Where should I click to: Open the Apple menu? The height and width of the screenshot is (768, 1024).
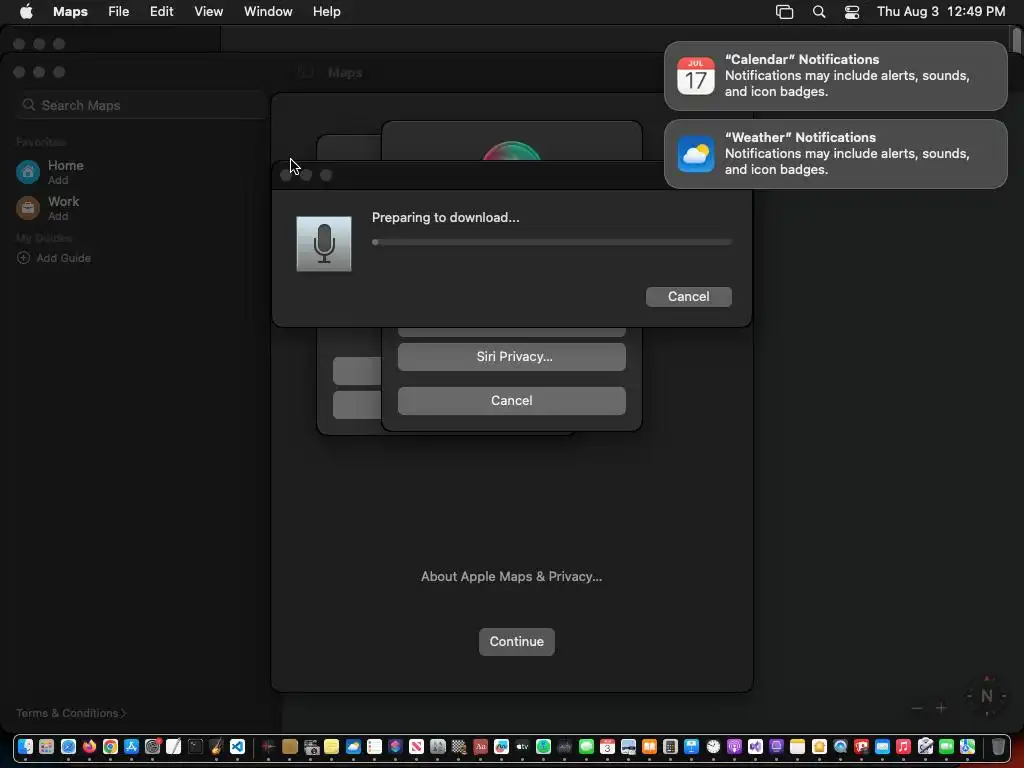click(x=26, y=11)
